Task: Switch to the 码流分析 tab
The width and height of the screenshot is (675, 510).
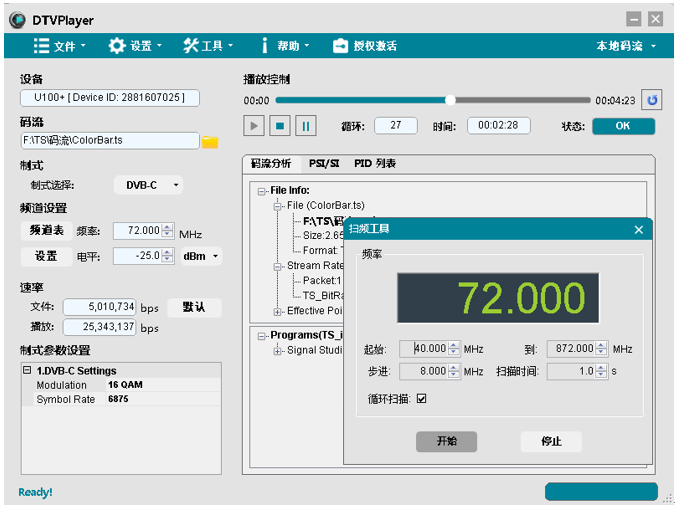Action: coord(271,164)
